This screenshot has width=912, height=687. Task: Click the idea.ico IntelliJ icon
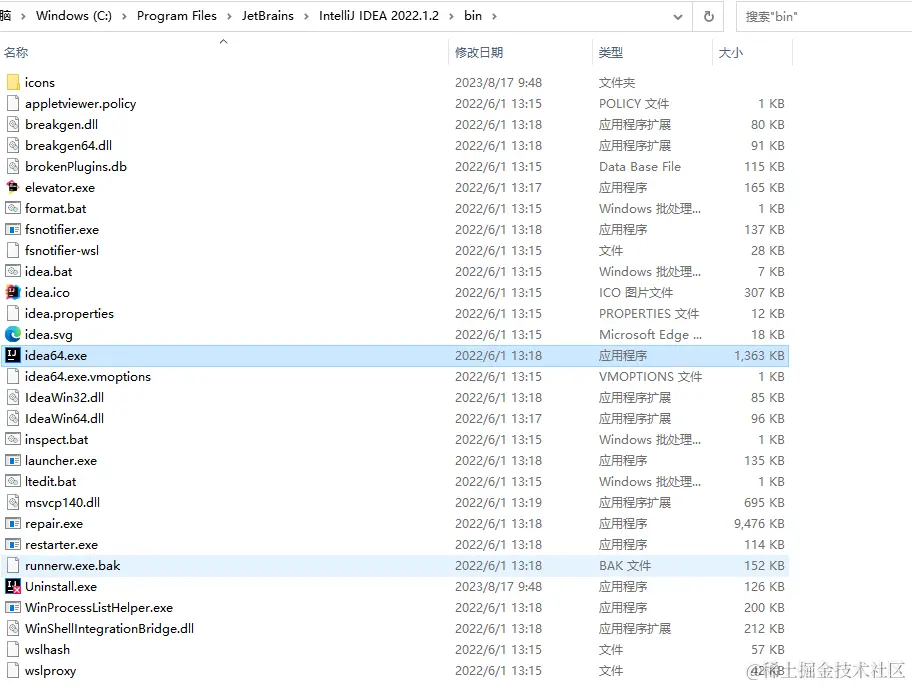tap(13, 292)
